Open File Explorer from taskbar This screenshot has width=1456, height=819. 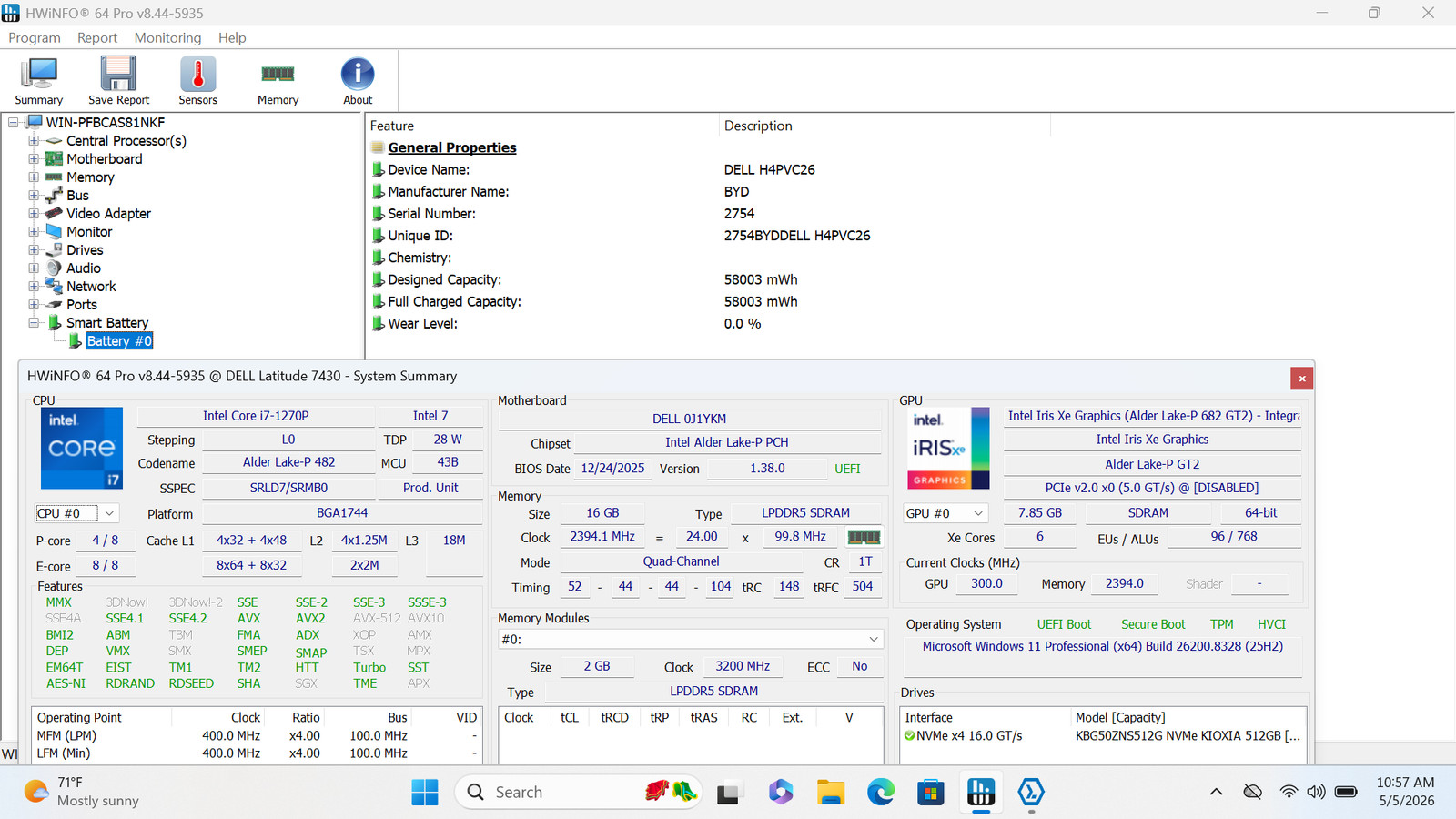click(x=830, y=793)
